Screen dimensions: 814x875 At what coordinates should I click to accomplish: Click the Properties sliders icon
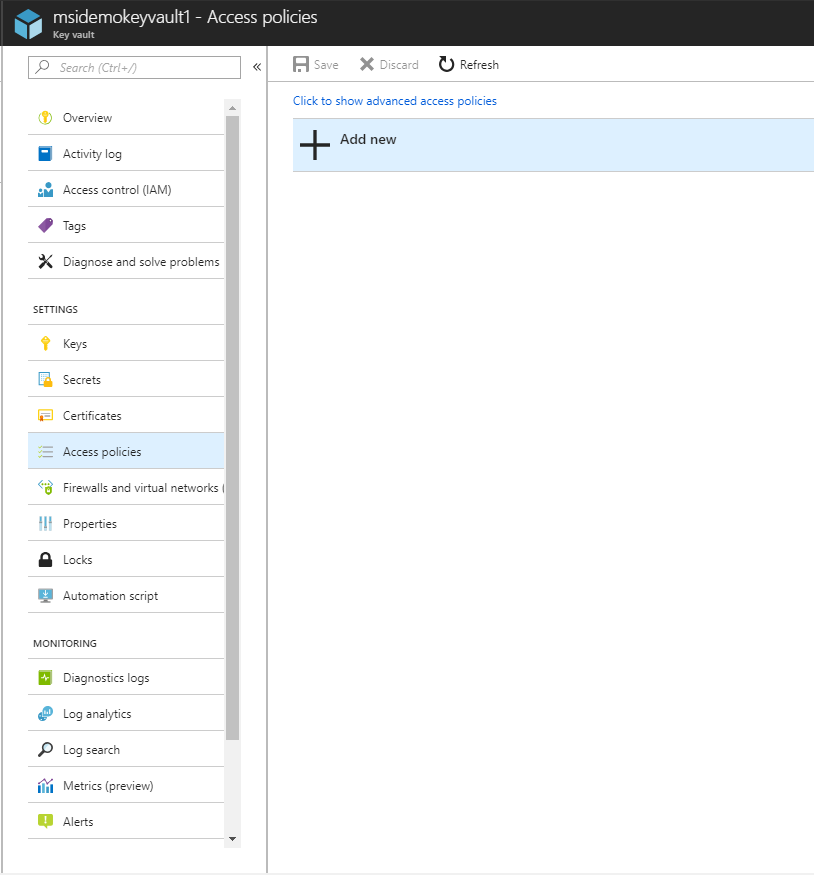45,523
